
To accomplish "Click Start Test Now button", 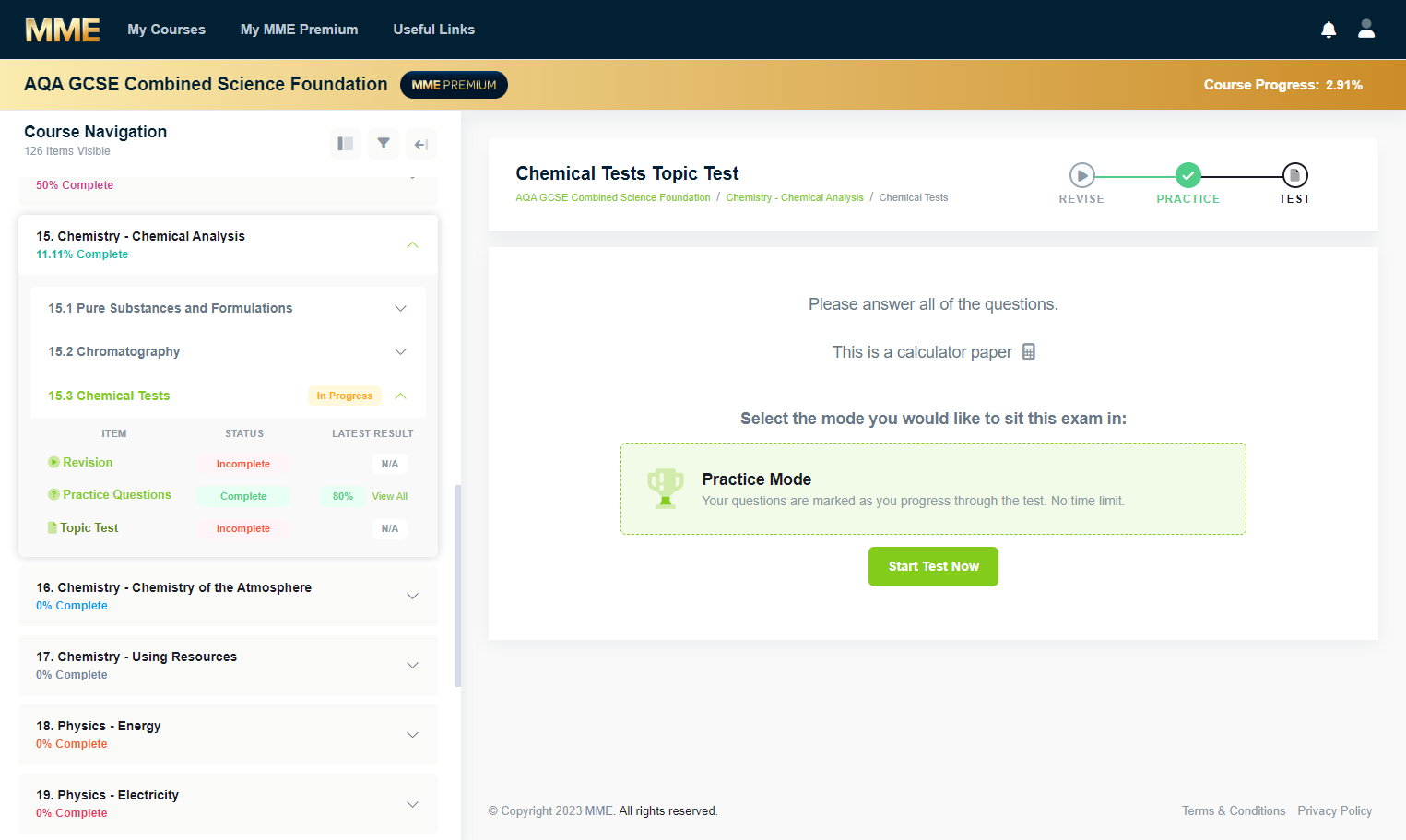I will pos(933,566).
